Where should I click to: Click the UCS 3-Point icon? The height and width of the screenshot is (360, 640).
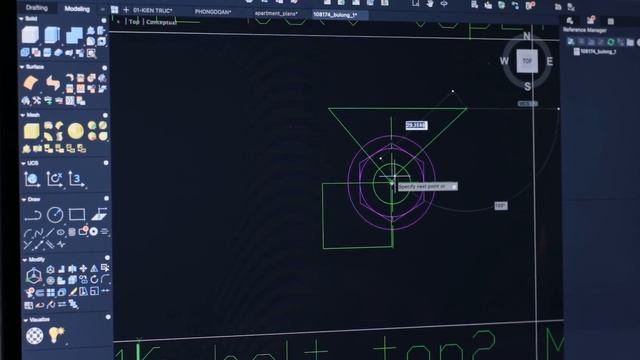(x=76, y=179)
